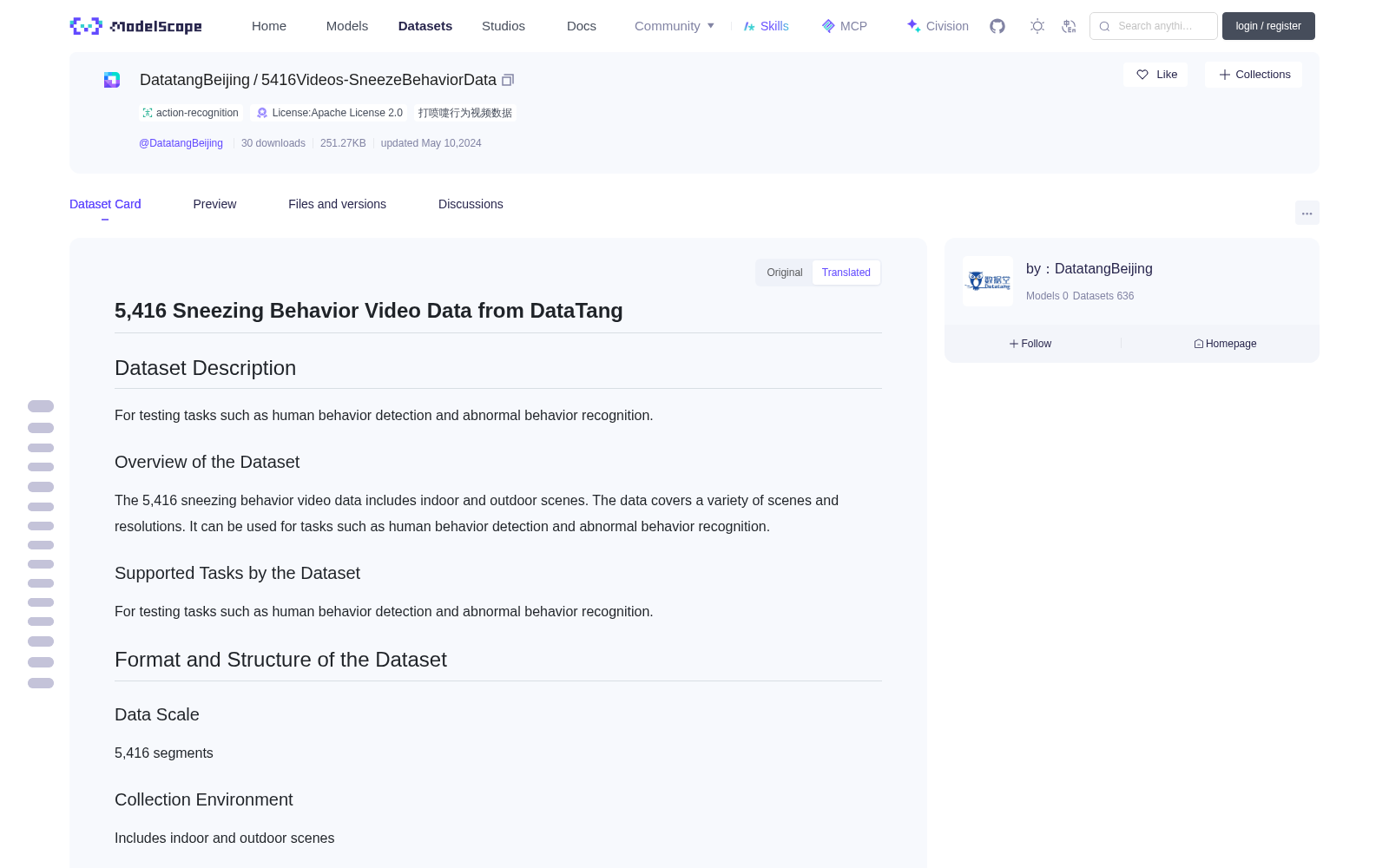1389x868 pixels.
Task: Click the login / register button
Action: (1268, 26)
